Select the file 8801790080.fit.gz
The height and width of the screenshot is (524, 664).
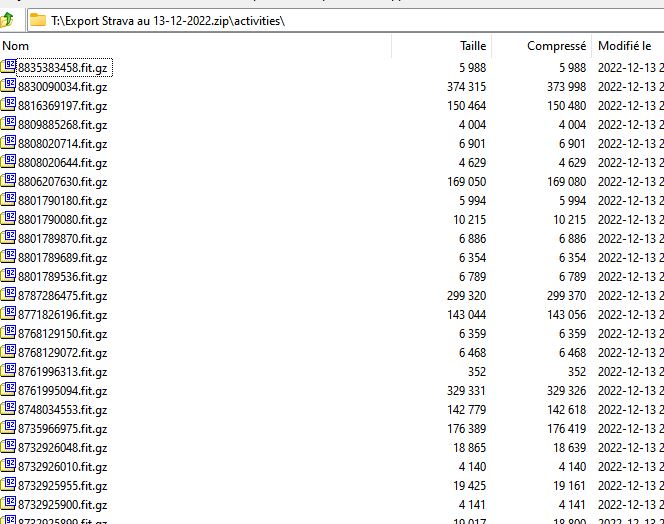[x=62, y=220]
